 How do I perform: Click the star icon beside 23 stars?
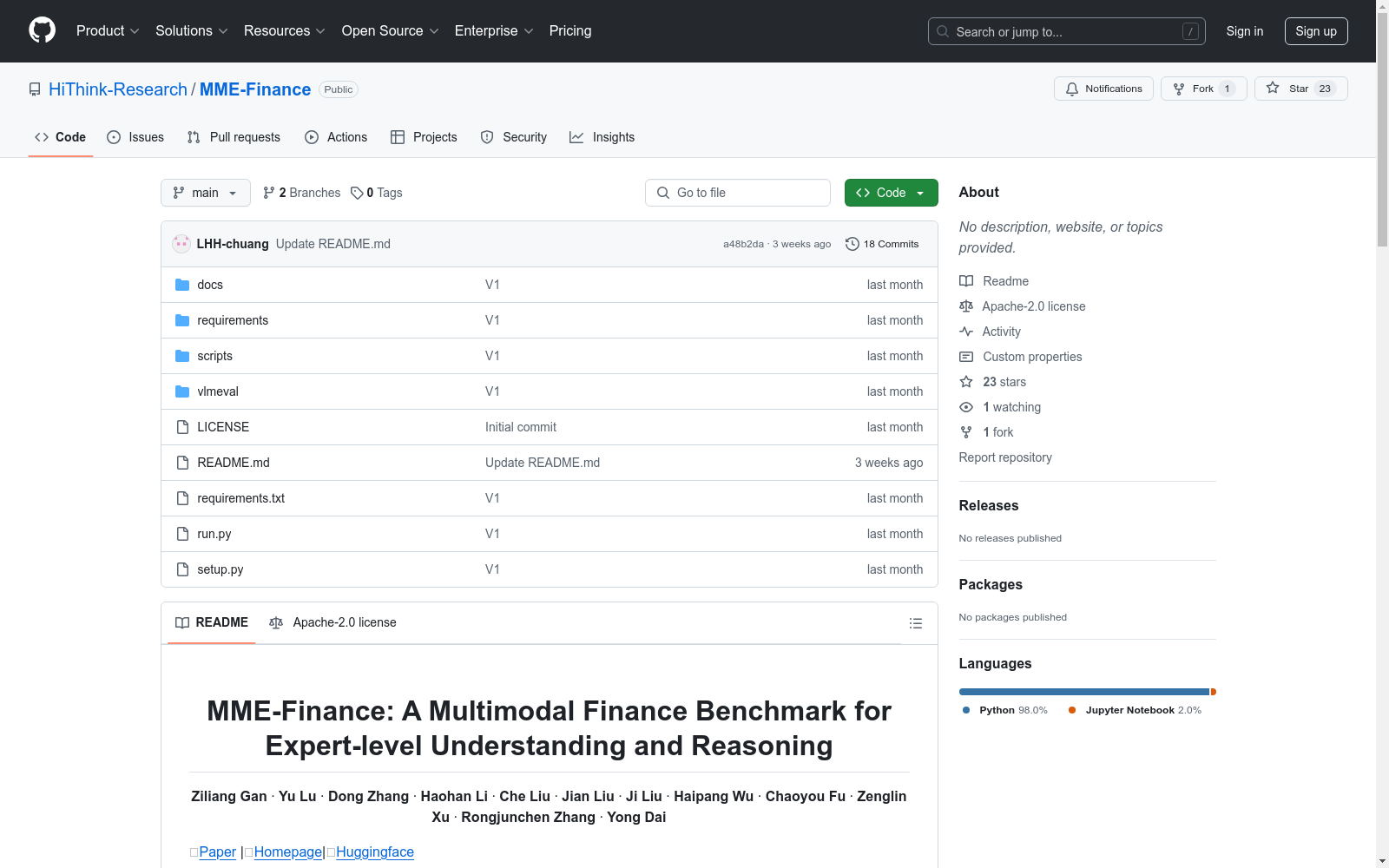(966, 382)
